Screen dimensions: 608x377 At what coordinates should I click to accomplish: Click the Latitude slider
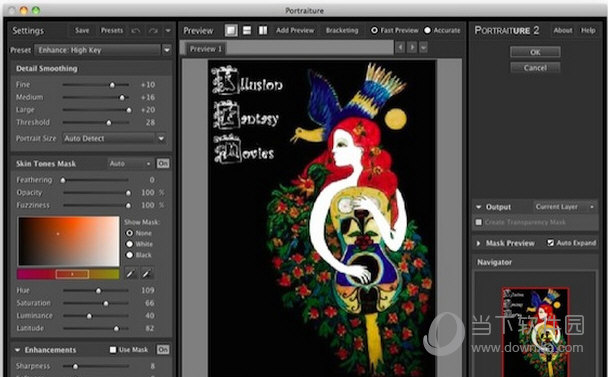(x=96, y=329)
